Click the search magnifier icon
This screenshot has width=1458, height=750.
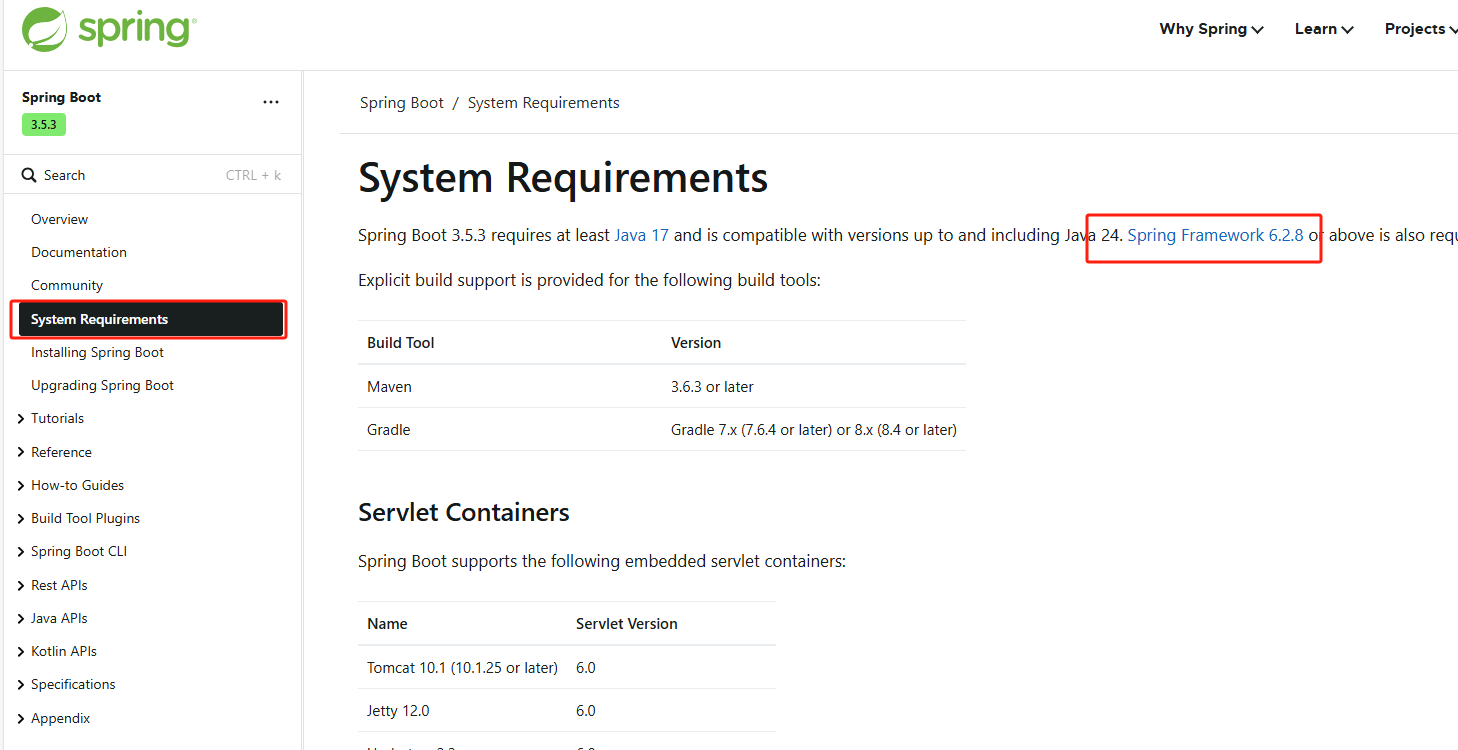[29, 175]
